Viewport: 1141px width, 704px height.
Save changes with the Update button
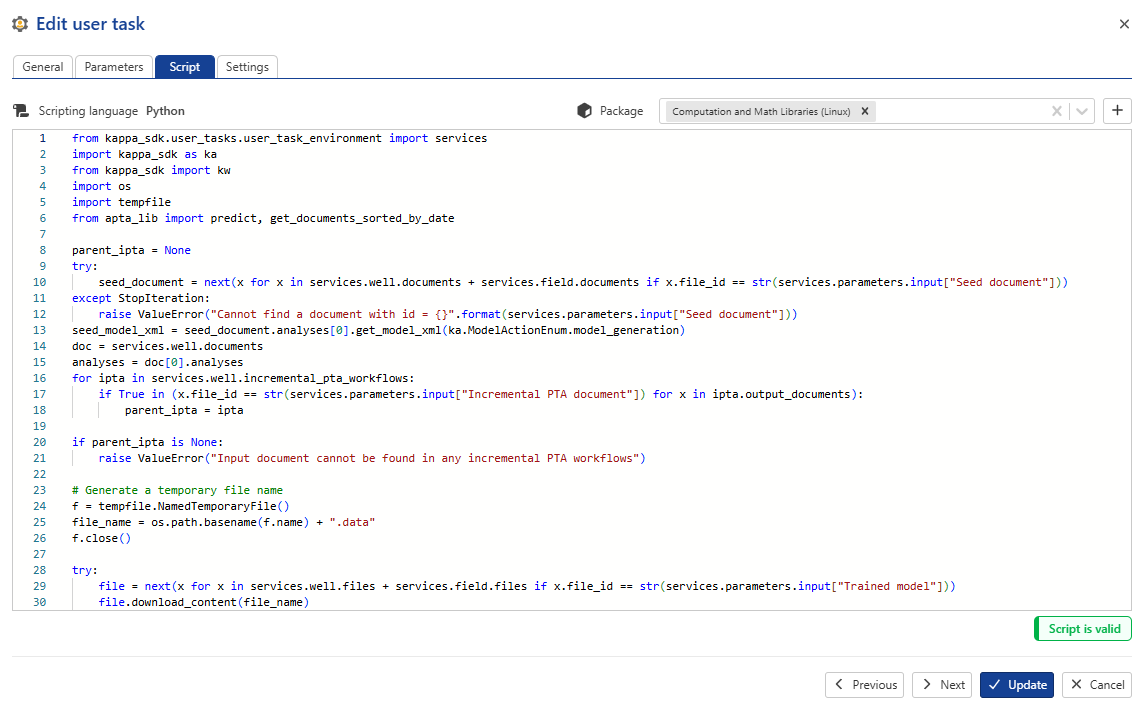click(x=1016, y=685)
